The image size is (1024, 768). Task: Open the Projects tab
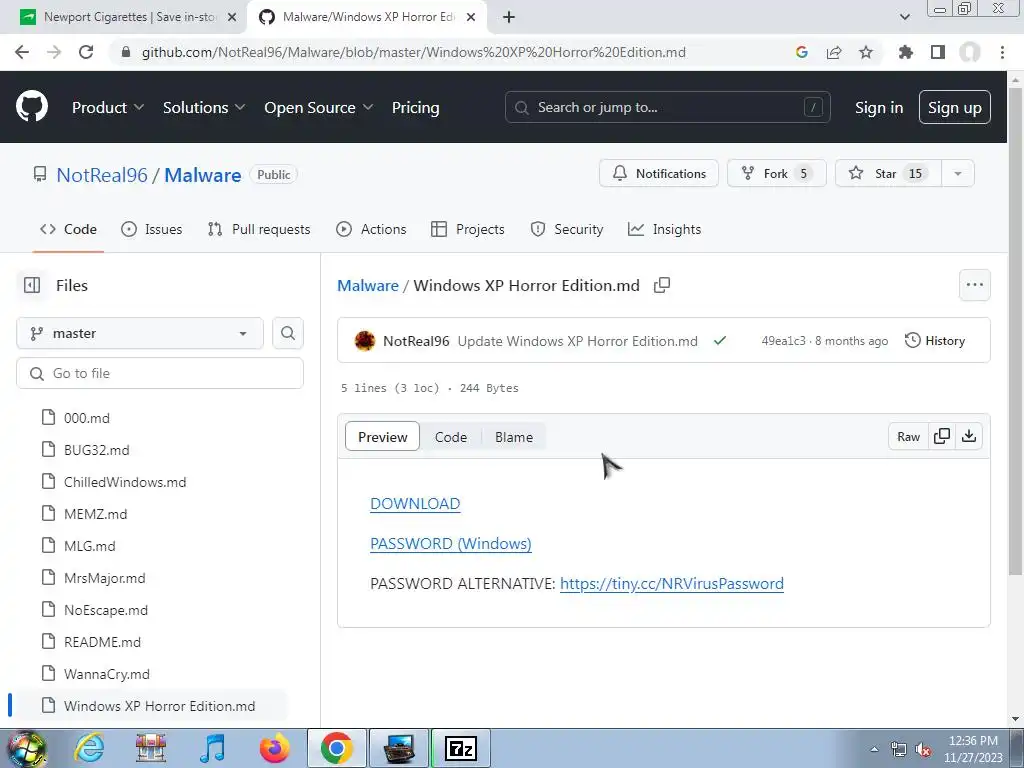tap(468, 229)
